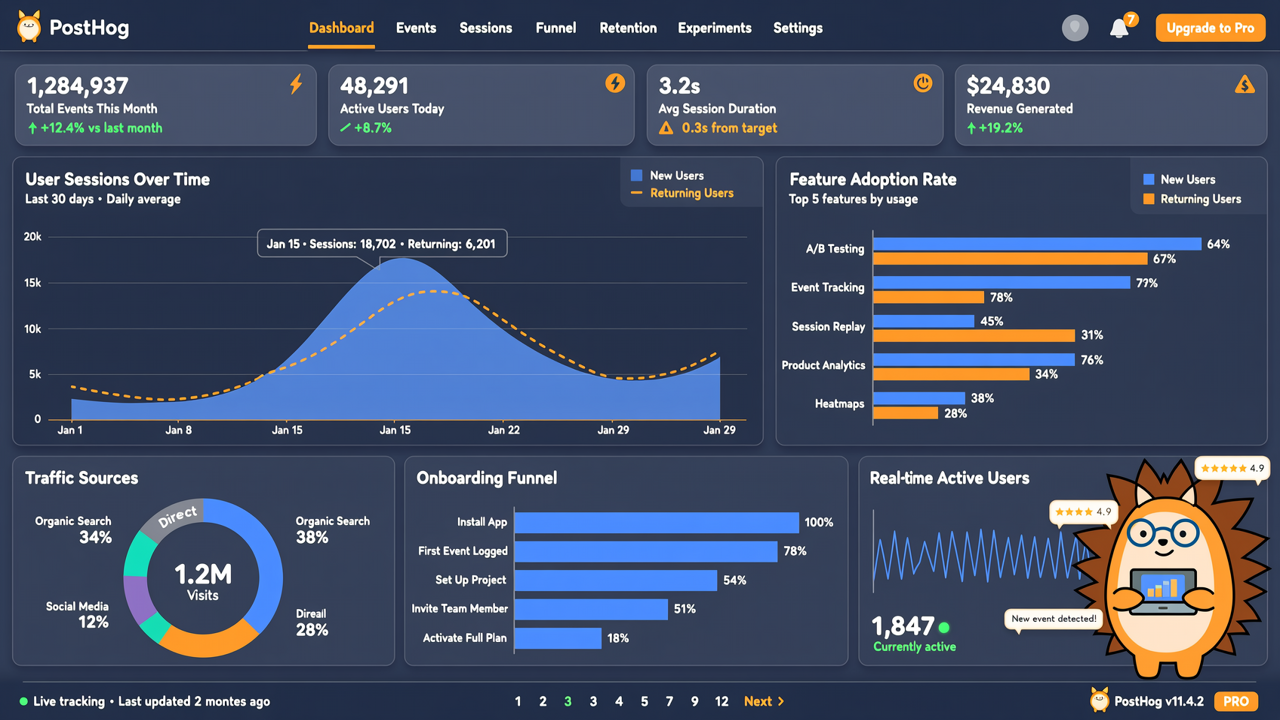Go to the Funnel tab
This screenshot has height=720, width=1280.
[556, 28]
